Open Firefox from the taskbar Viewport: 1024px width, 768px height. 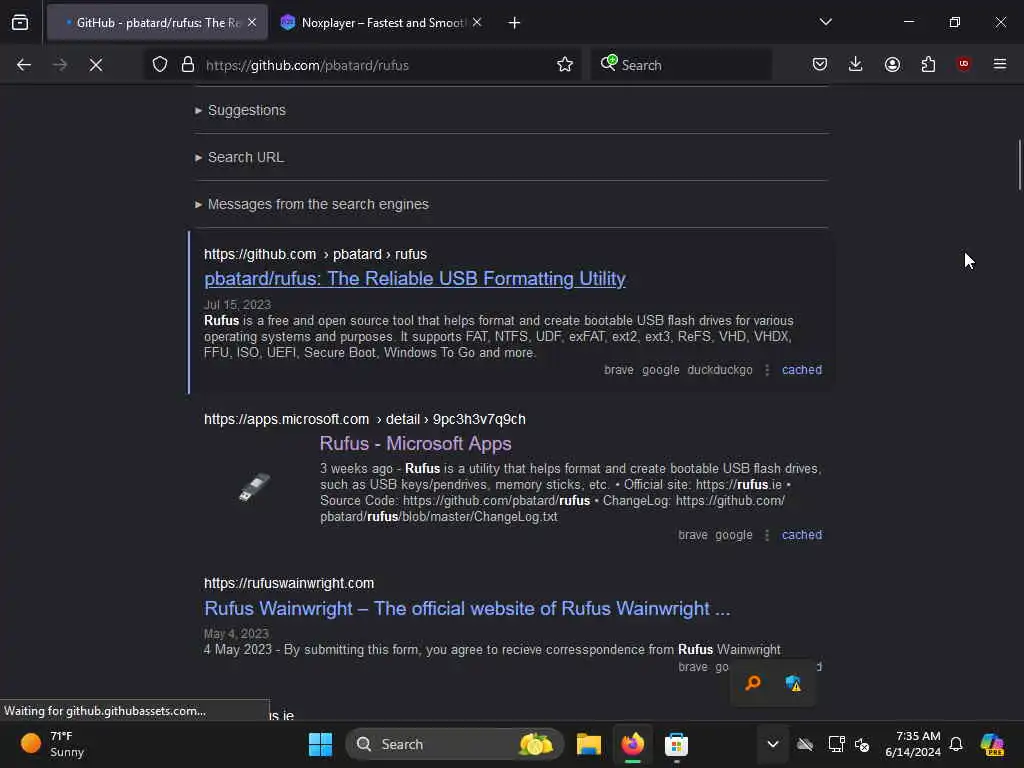click(x=633, y=744)
